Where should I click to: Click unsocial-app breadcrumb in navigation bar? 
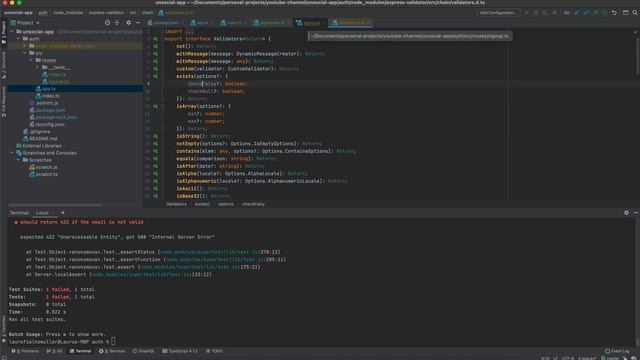coord(18,13)
